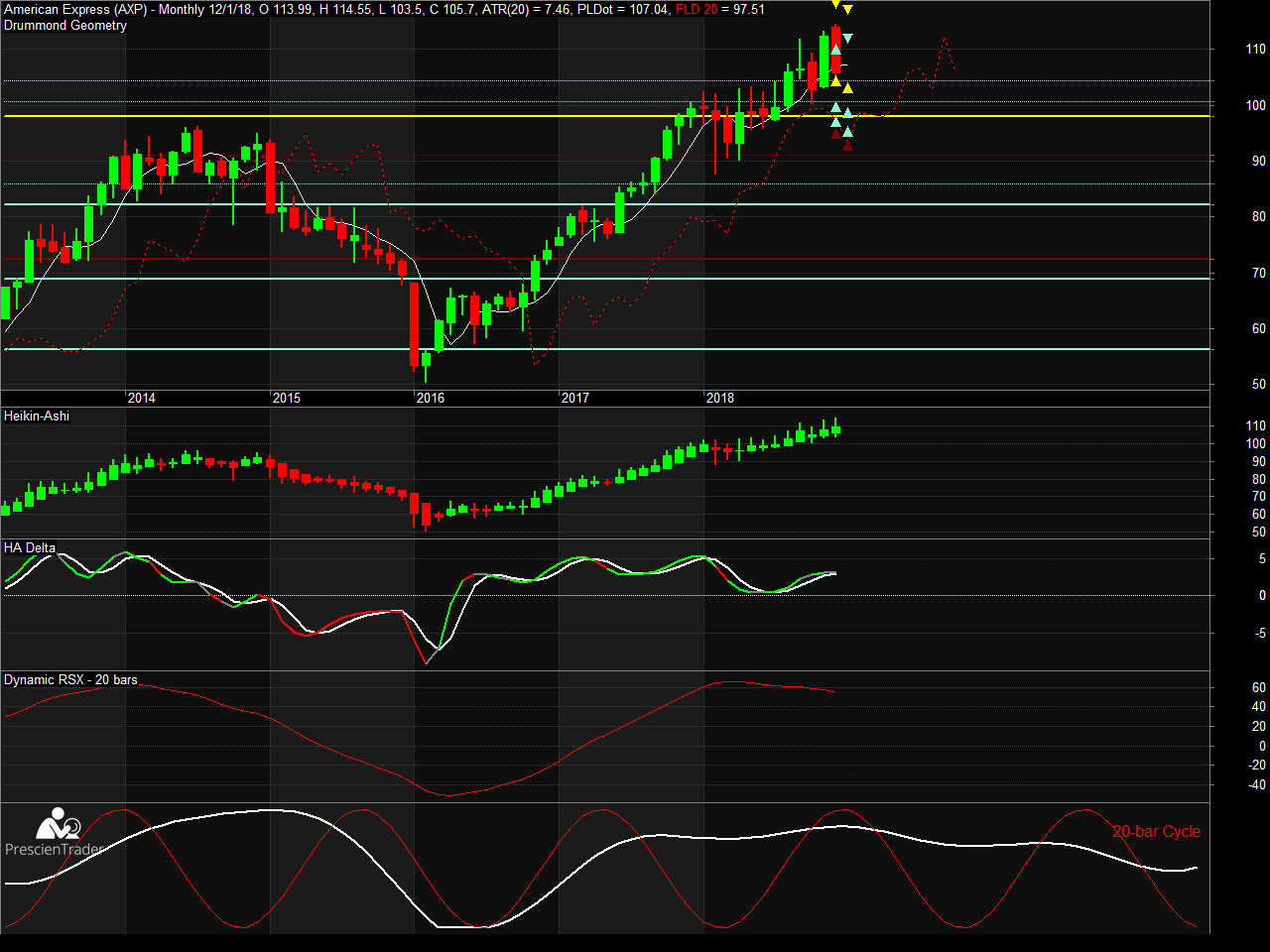
Task: Click the 40 value on Dynamic RSX axis
Action: (1258, 707)
